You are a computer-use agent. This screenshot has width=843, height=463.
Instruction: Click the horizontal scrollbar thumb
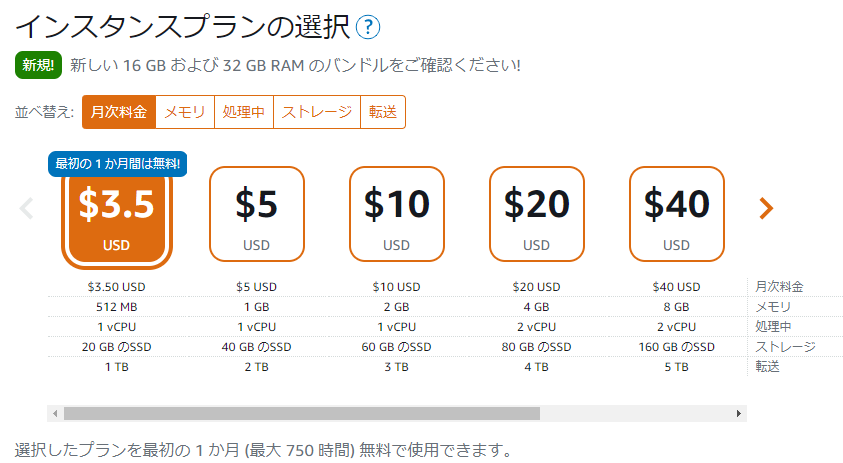point(300,413)
